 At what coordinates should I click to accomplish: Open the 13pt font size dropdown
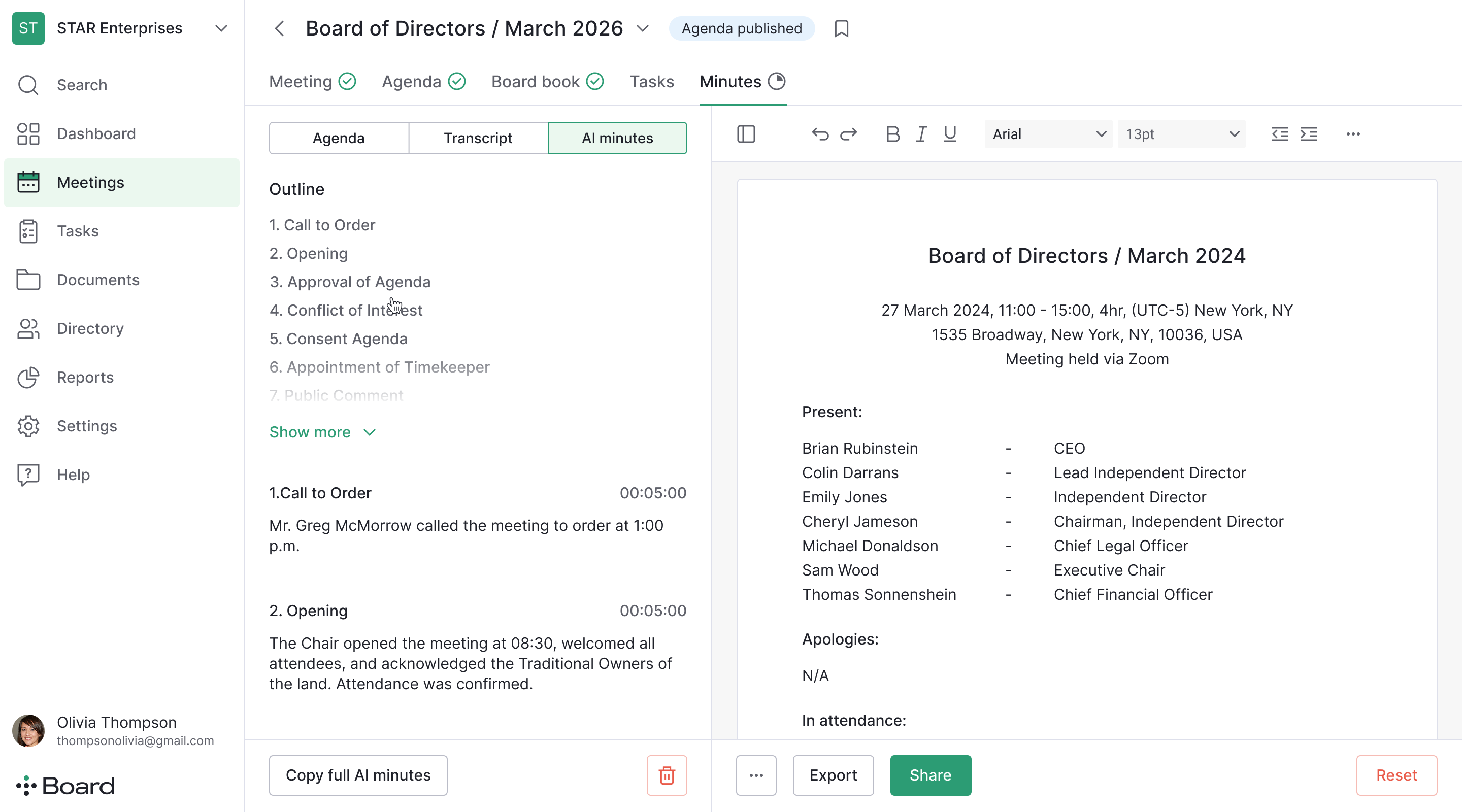click(x=1181, y=134)
